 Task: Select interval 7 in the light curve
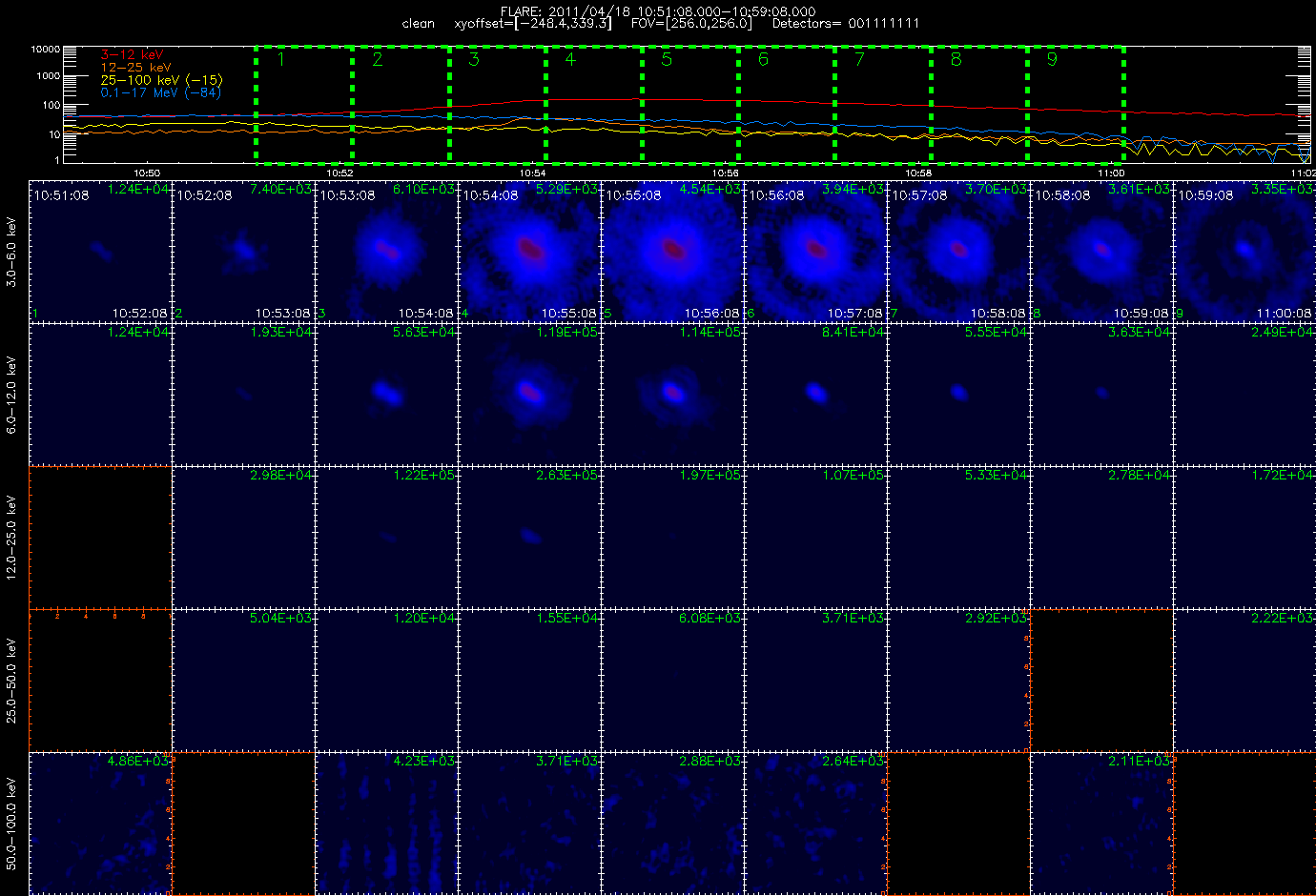click(x=882, y=103)
